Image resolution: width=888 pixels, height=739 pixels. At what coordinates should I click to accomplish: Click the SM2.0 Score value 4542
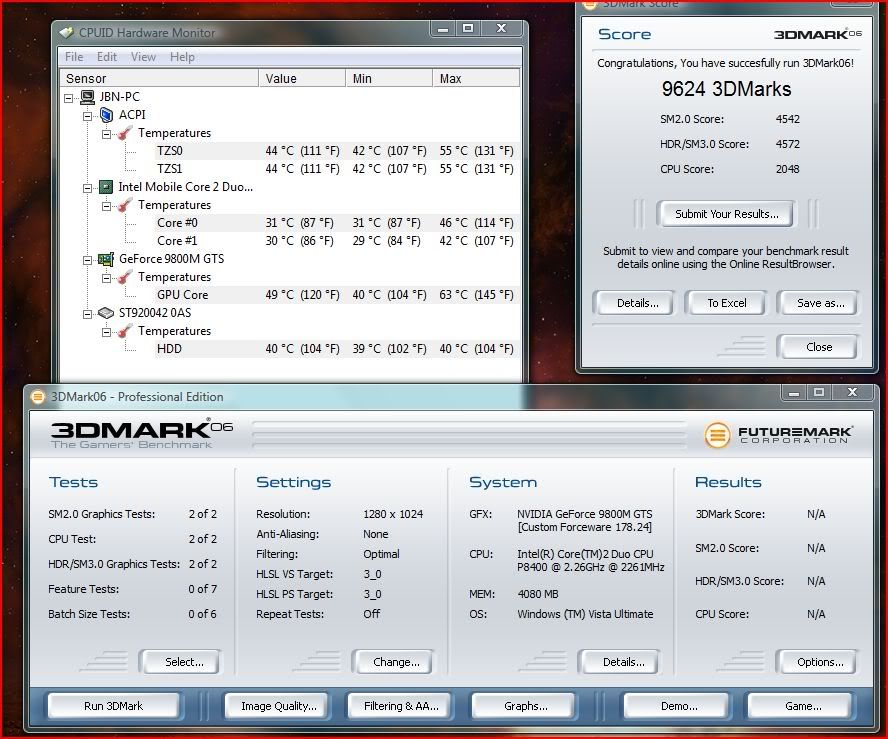[x=788, y=119]
